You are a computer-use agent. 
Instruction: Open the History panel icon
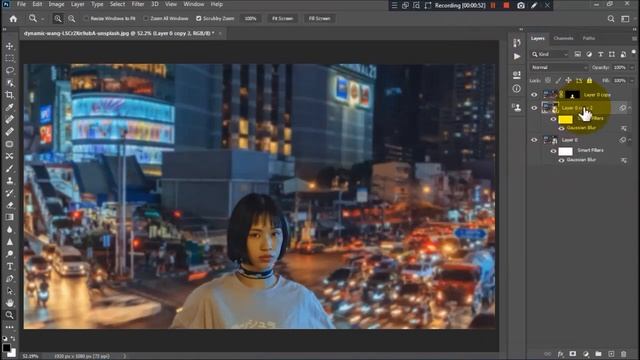tap(517, 43)
